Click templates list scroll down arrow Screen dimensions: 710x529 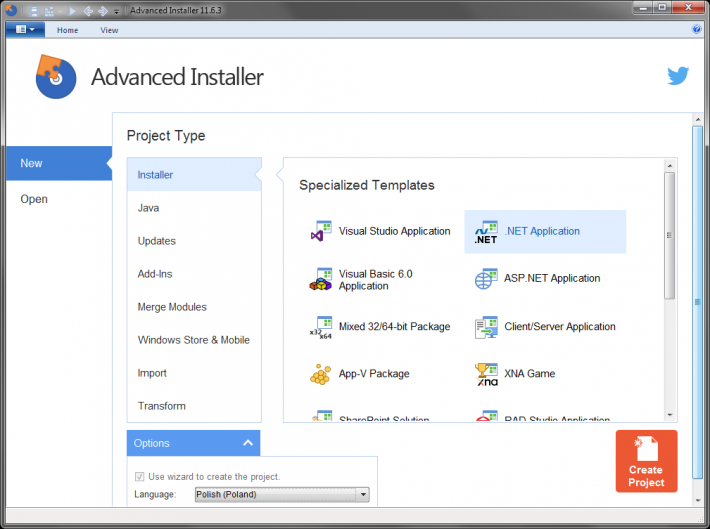pos(670,415)
